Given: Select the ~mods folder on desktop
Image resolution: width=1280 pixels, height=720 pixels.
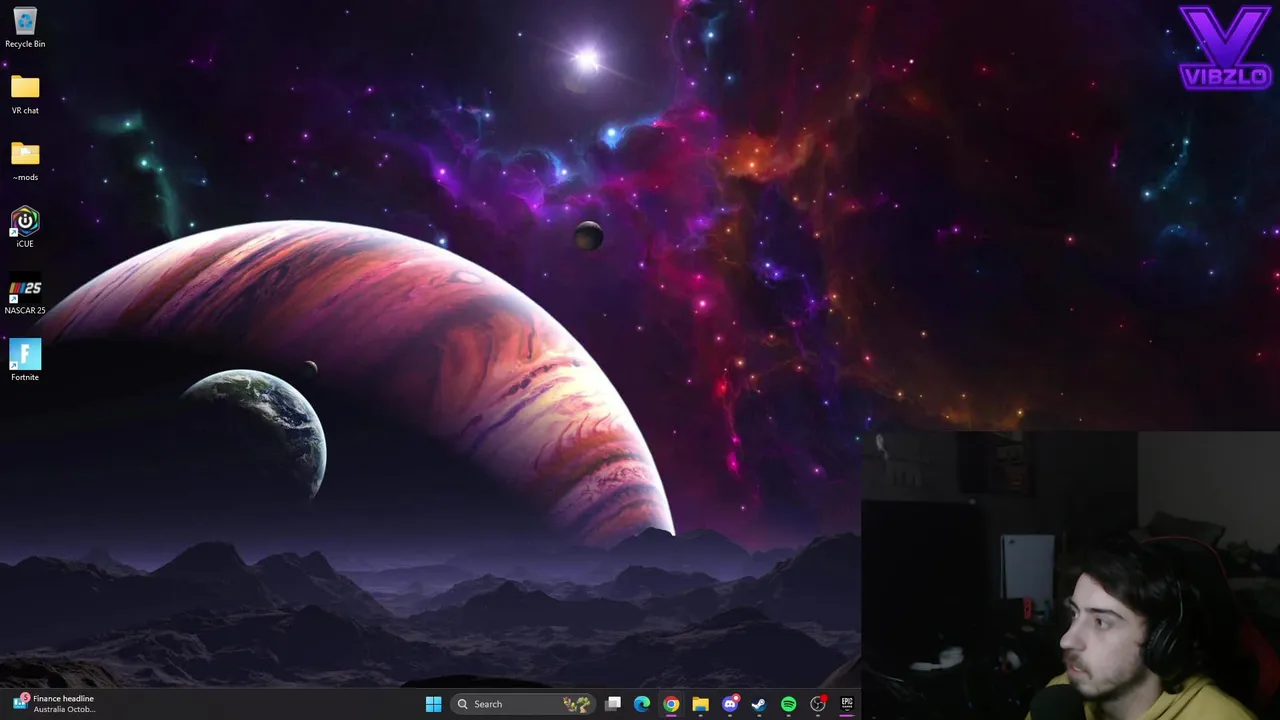Looking at the screenshot, I should (25, 161).
